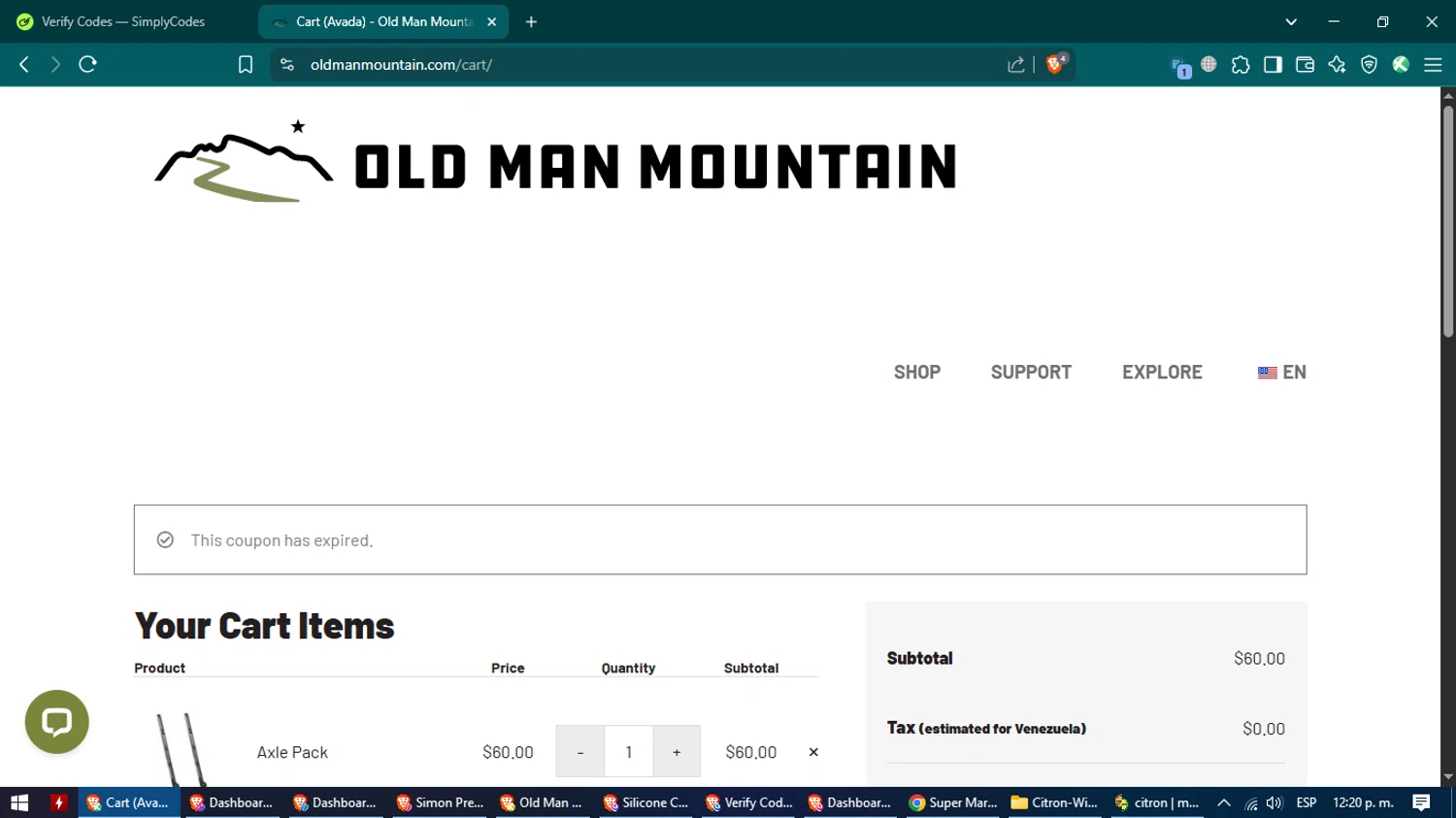Increase Axle Pack quantity with plus button
Screen dimensions: 1456x818
pos(677,752)
